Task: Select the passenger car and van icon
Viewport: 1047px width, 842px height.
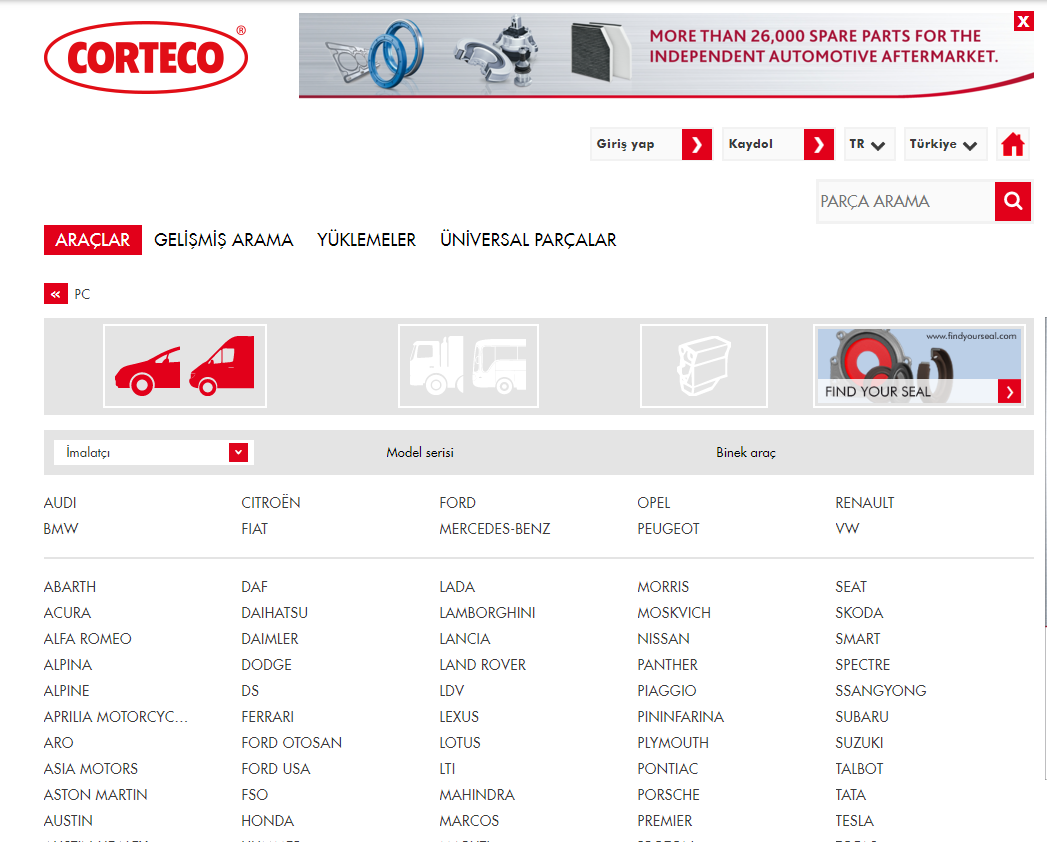Action: coord(185,366)
